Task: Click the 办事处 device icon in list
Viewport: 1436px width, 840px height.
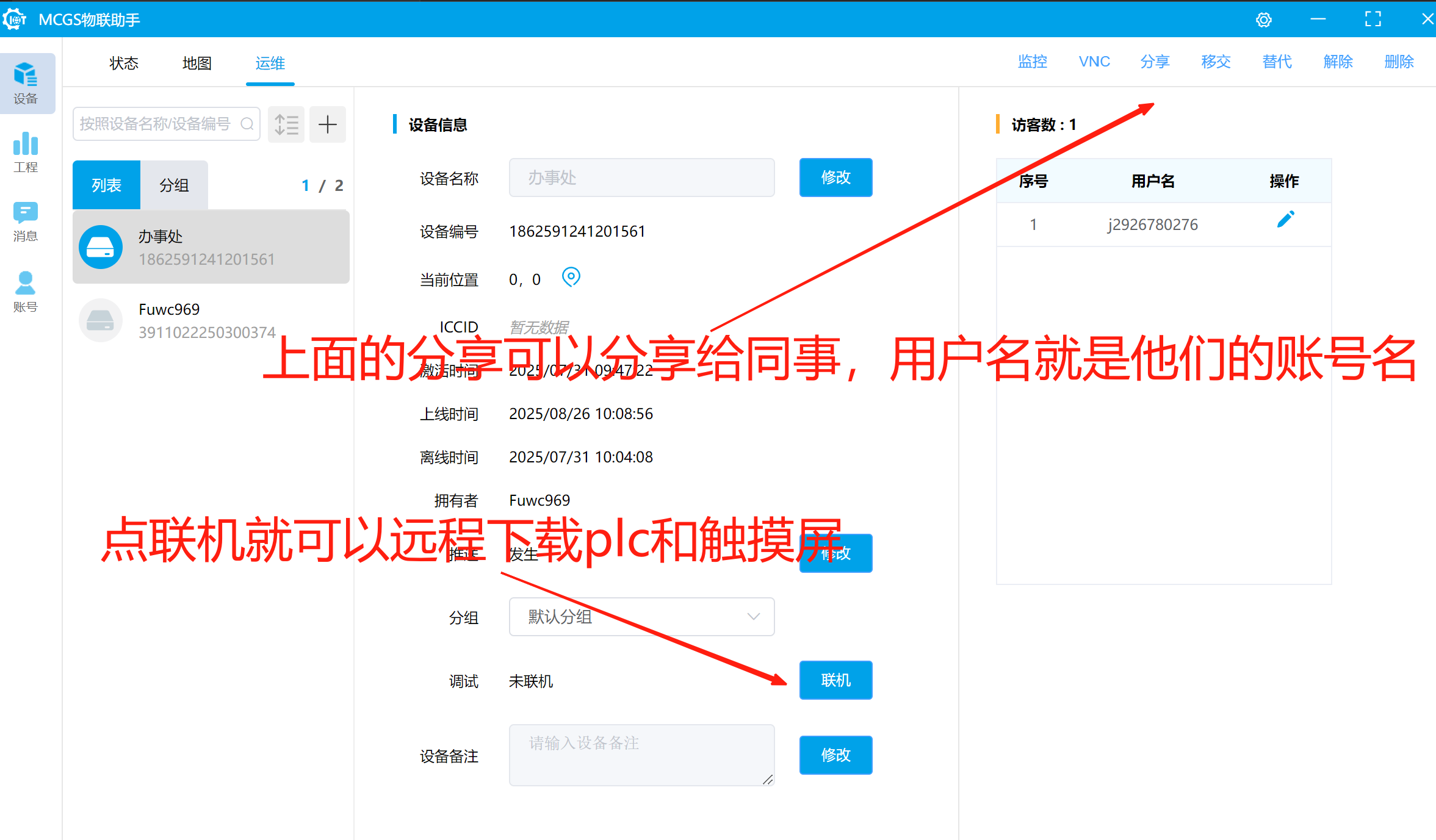Action: tap(101, 247)
